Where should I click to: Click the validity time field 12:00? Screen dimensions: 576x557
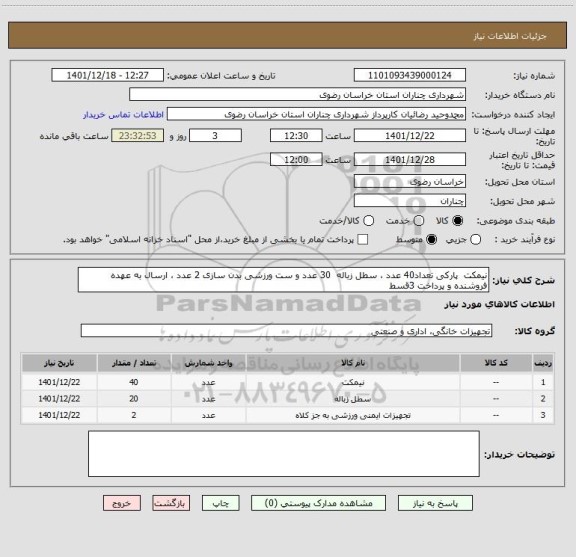click(x=296, y=159)
